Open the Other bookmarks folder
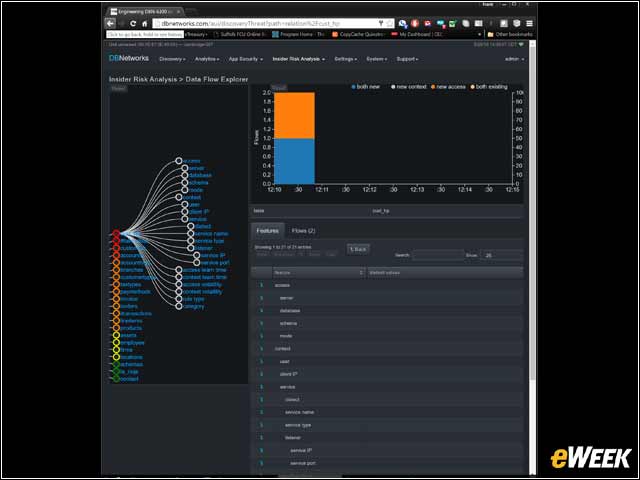 510,35
